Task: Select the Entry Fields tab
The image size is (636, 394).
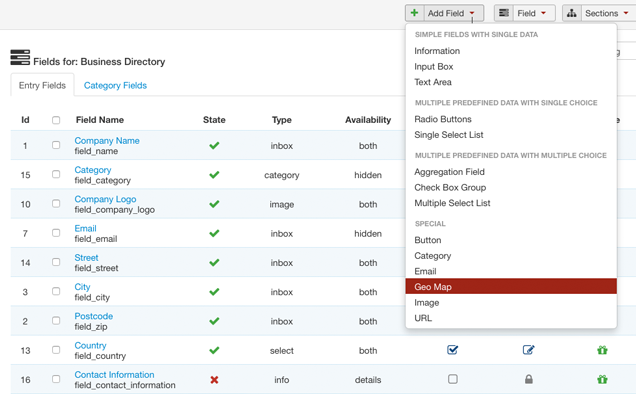Action: pos(42,85)
